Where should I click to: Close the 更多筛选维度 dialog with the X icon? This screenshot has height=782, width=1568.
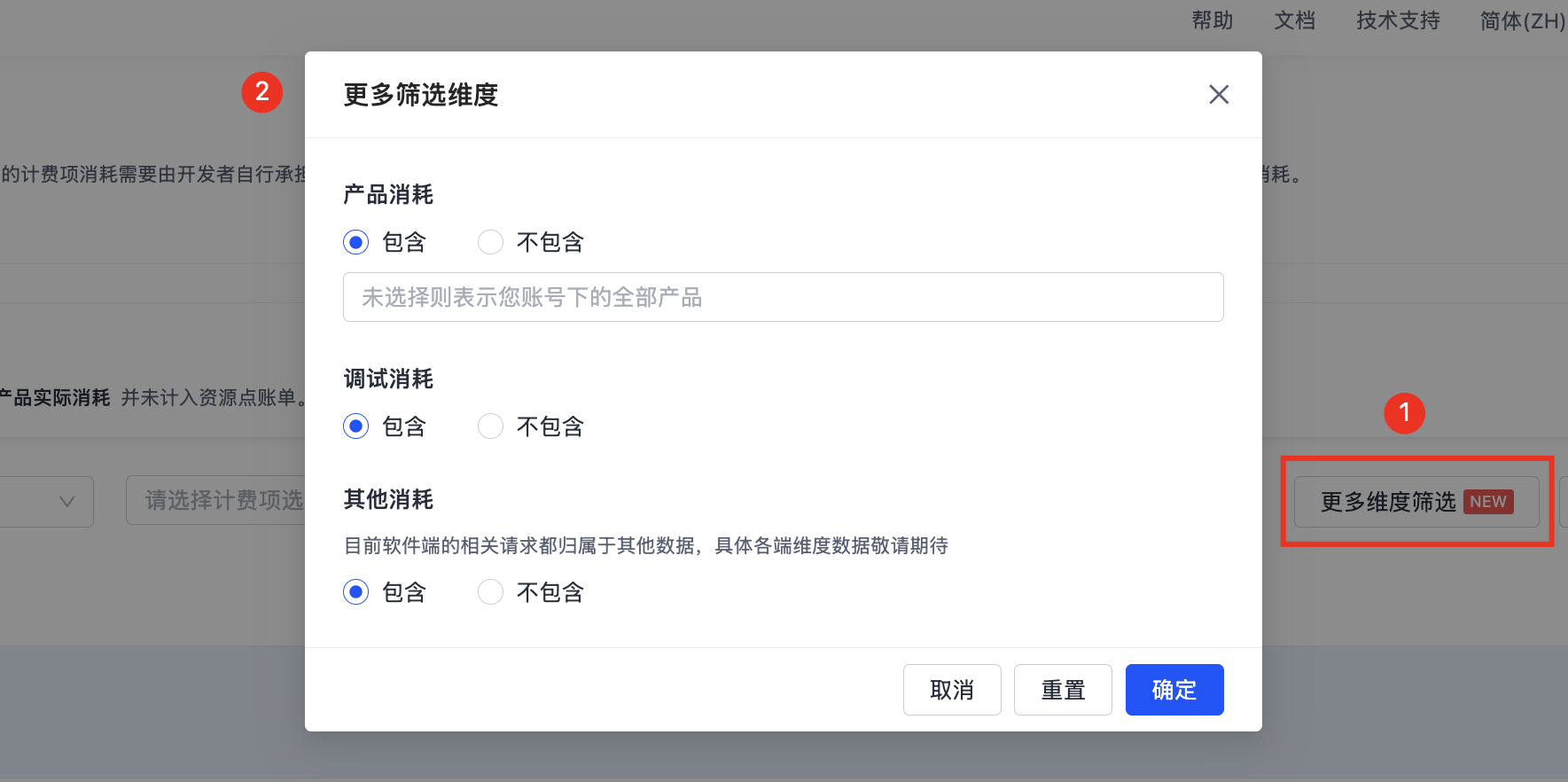pyautogui.click(x=1219, y=94)
